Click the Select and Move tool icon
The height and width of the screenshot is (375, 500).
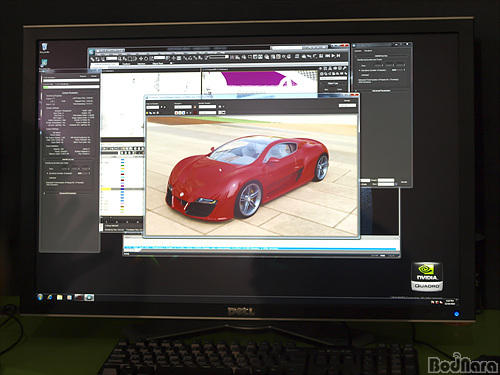pos(140,58)
